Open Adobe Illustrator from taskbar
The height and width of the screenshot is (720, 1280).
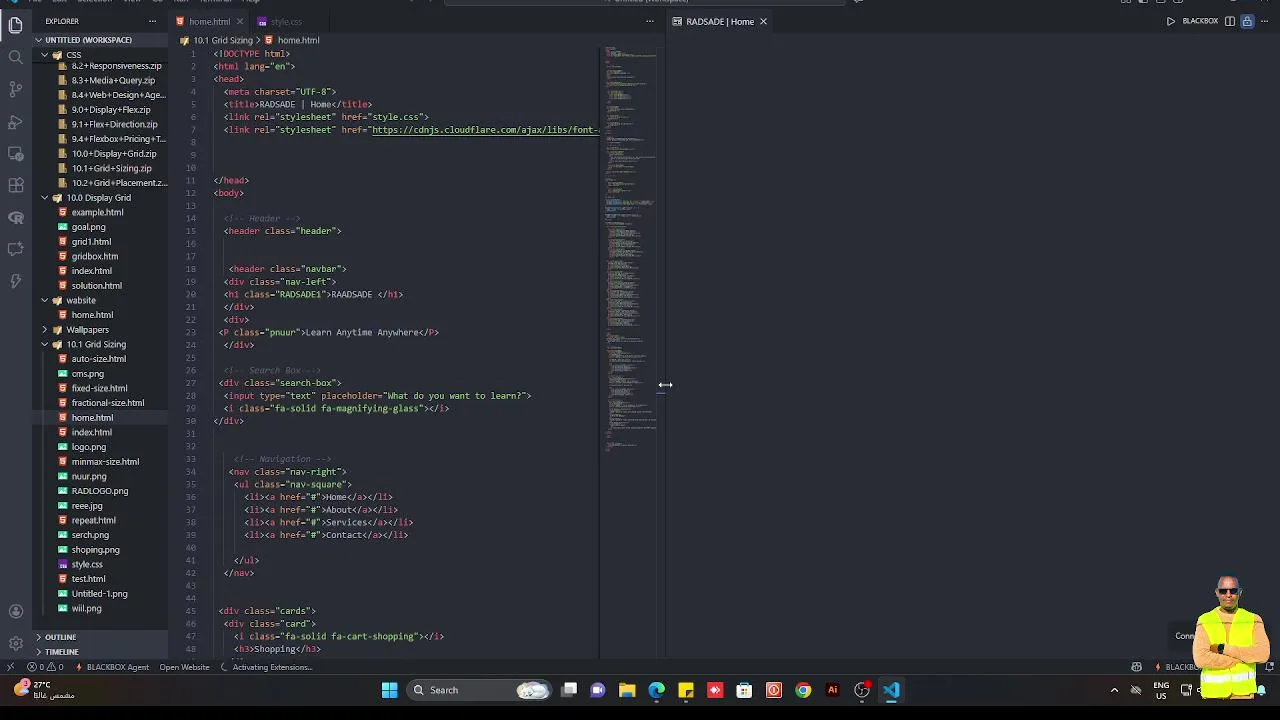coord(832,690)
